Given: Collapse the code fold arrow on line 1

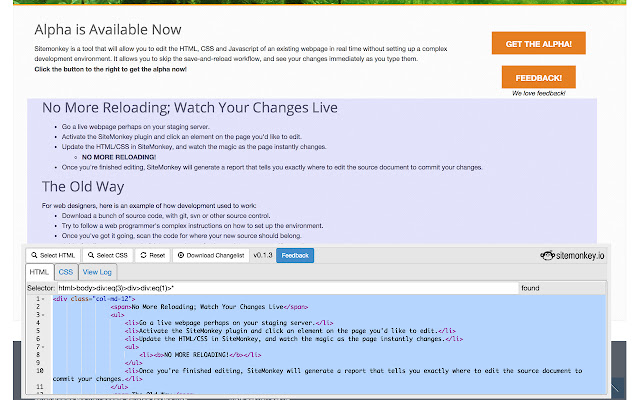Looking at the screenshot, I should pos(43,299).
